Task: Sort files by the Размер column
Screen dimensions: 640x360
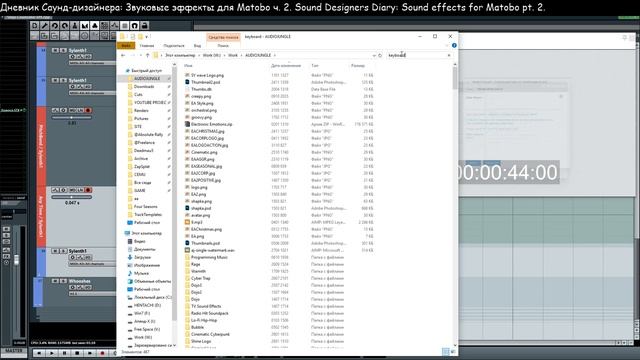Action: (358, 65)
